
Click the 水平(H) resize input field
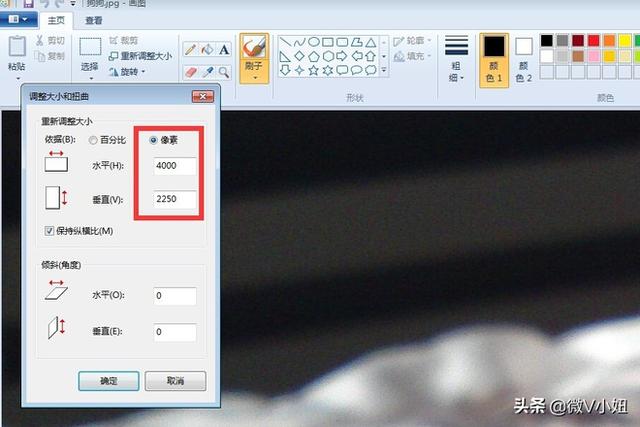coord(175,167)
